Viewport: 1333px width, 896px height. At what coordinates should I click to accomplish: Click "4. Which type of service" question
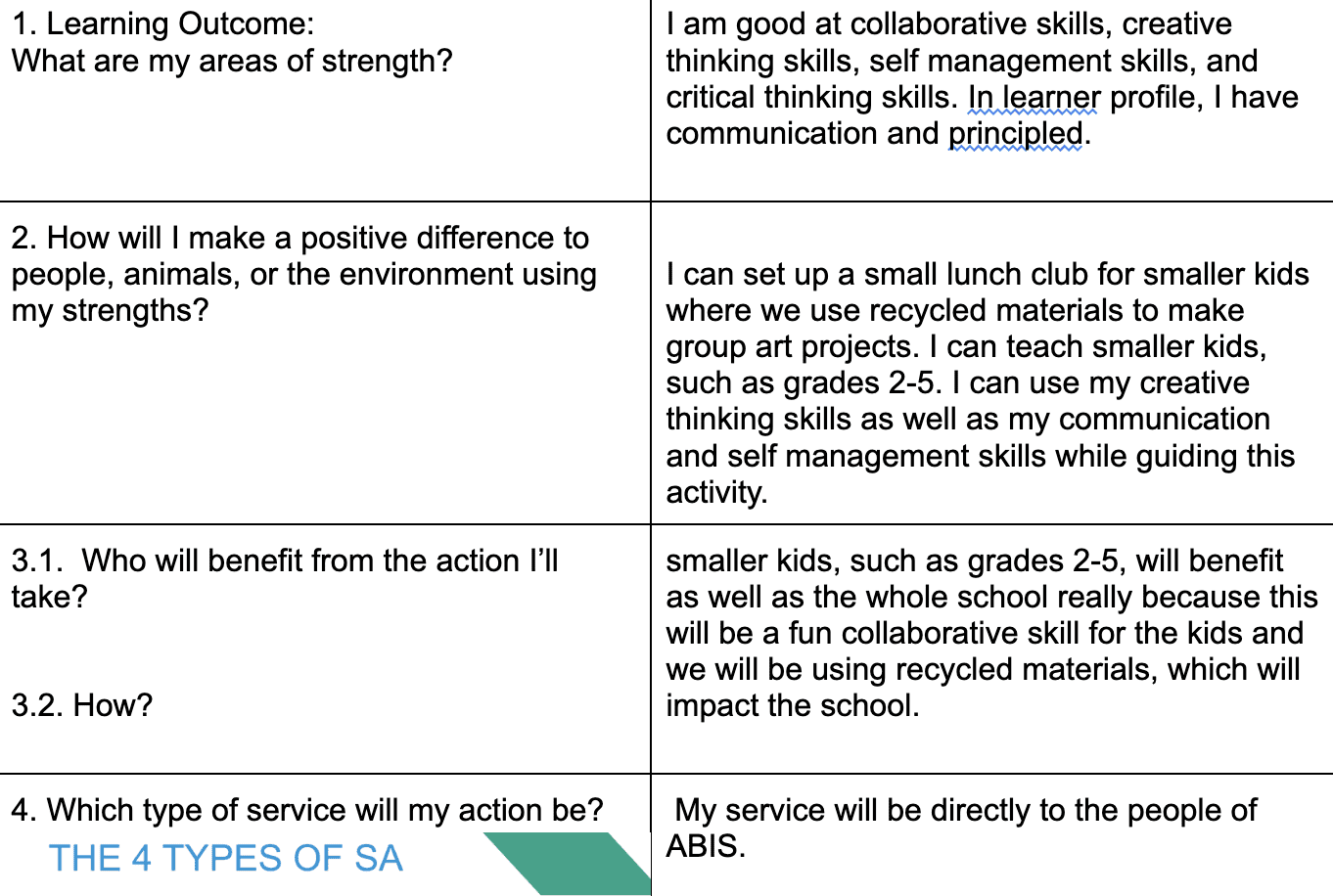tap(307, 810)
